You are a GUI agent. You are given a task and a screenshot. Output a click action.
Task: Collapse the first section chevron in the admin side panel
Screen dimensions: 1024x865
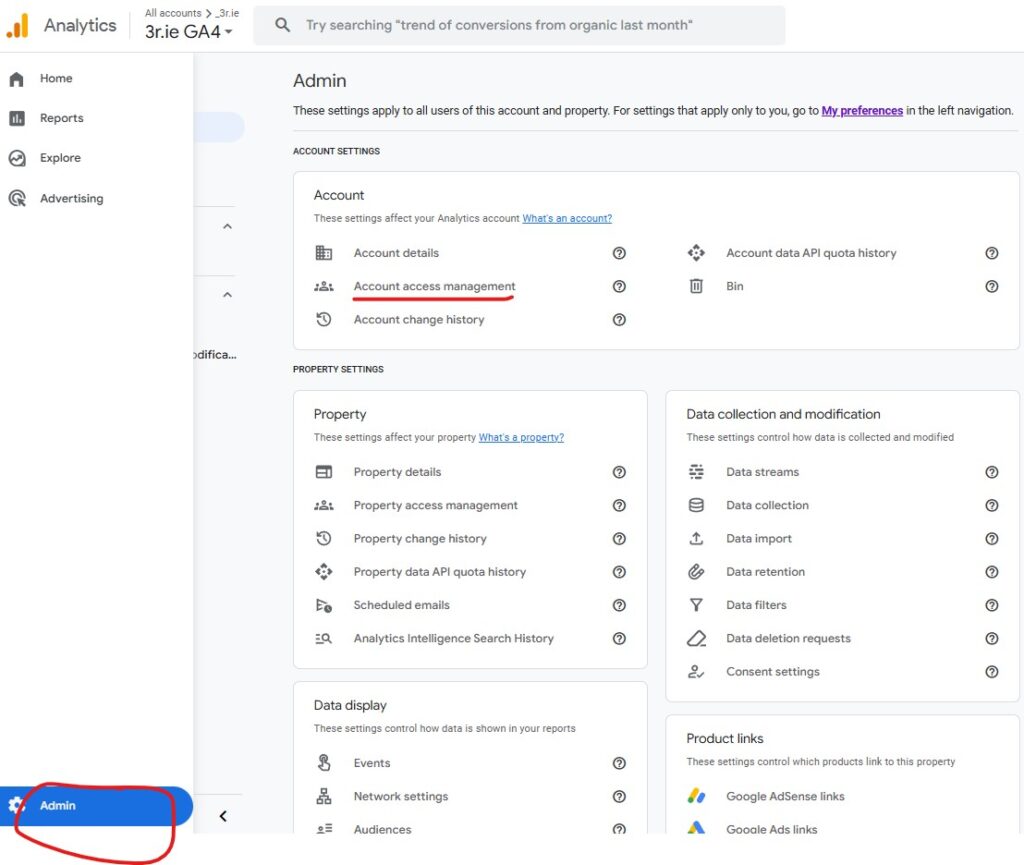(227, 227)
